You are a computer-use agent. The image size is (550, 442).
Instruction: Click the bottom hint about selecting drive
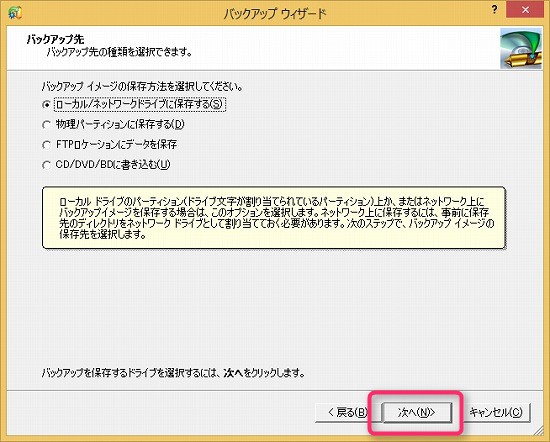(x=173, y=373)
